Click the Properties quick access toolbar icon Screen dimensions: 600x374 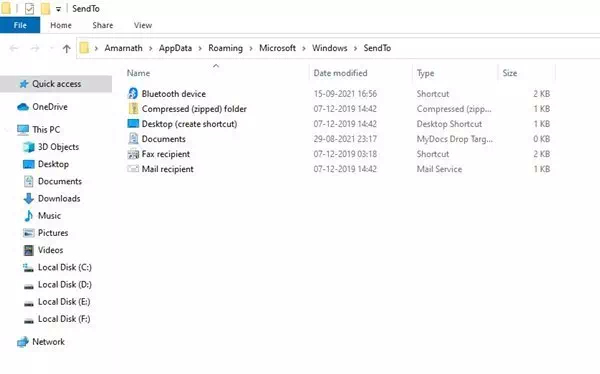click(x=29, y=8)
